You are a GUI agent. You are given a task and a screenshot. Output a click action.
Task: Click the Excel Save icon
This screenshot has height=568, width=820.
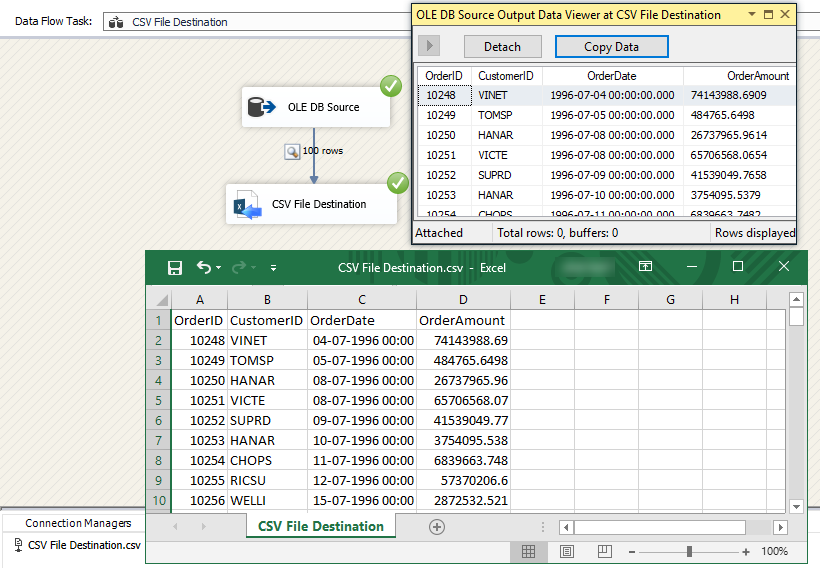pos(175,268)
